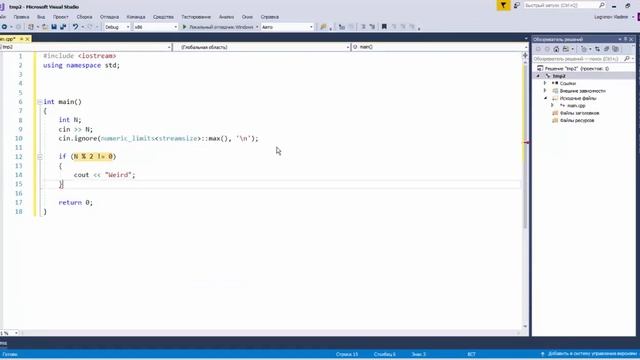Screen dimensions: 640x360
Task: Click the red error marker on scrollbar
Action: coord(526,142)
